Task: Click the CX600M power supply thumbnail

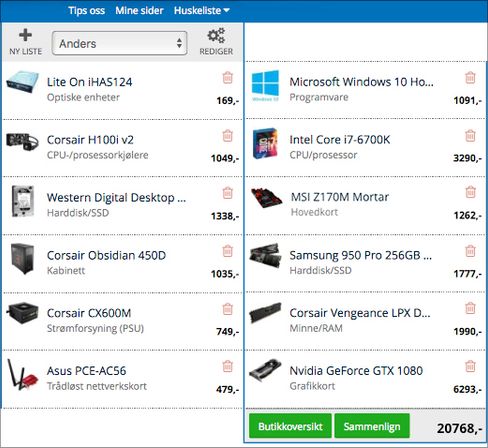Action: click(x=23, y=313)
